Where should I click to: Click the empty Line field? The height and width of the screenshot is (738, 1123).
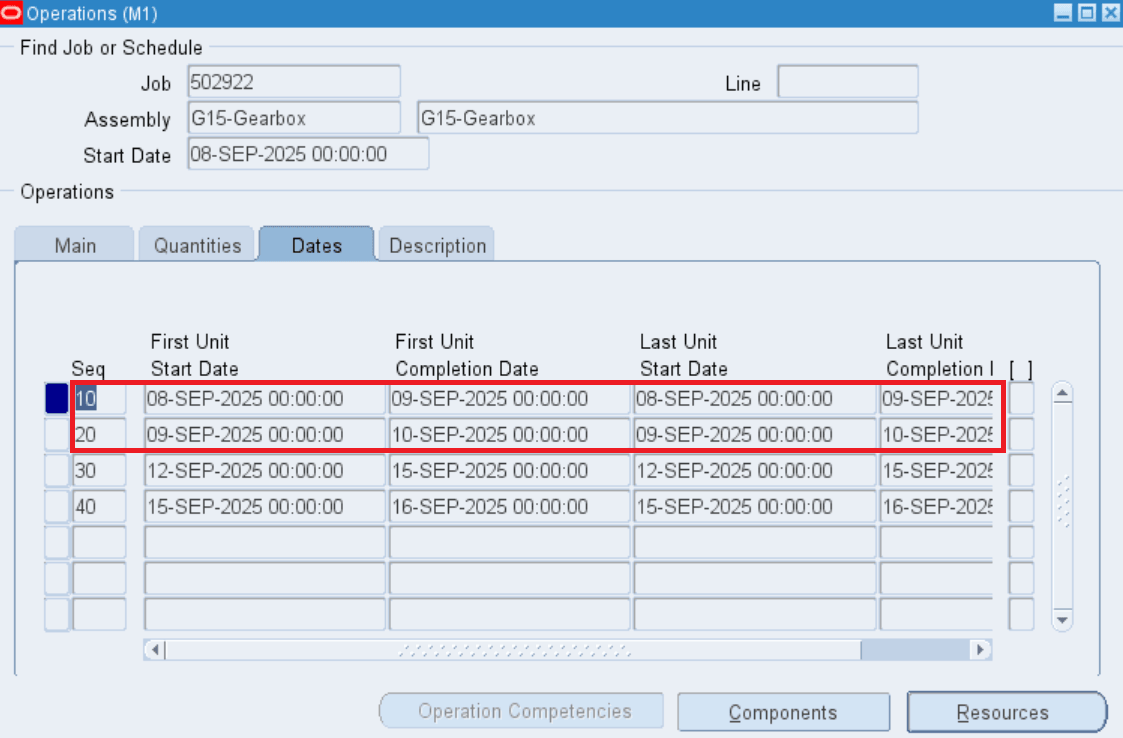(x=847, y=82)
